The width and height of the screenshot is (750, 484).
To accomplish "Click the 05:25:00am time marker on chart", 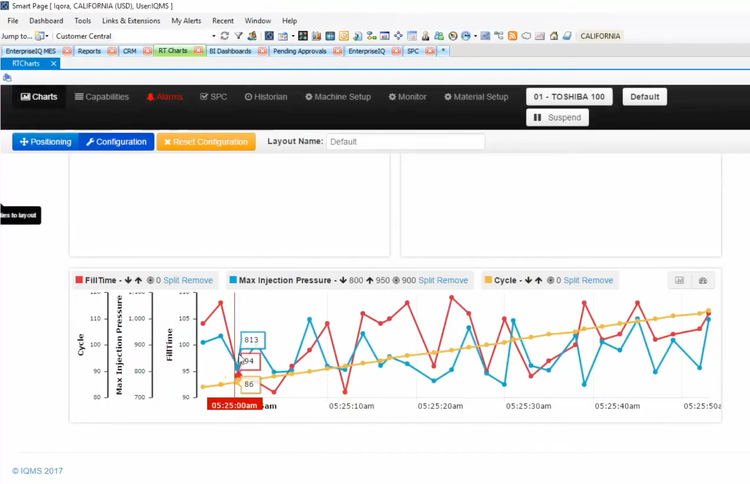I will point(234,405).
